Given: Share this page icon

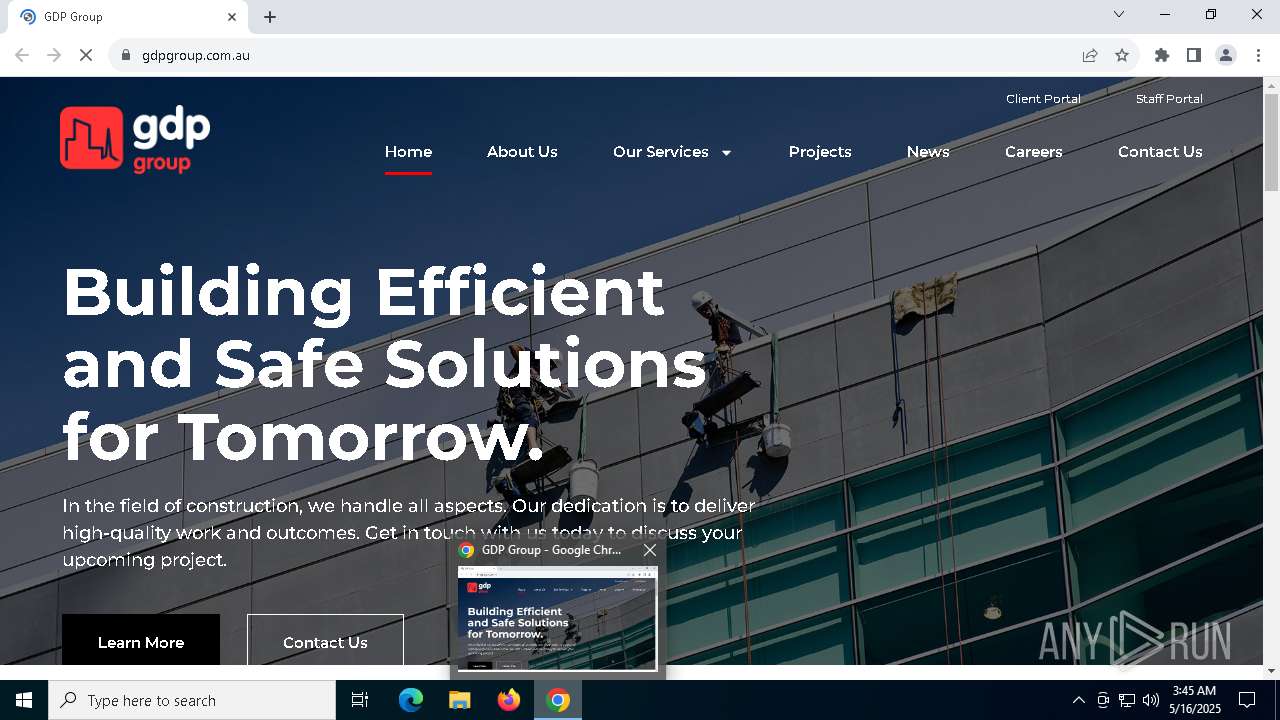Looking at the screenshot, I should 1090,55.
